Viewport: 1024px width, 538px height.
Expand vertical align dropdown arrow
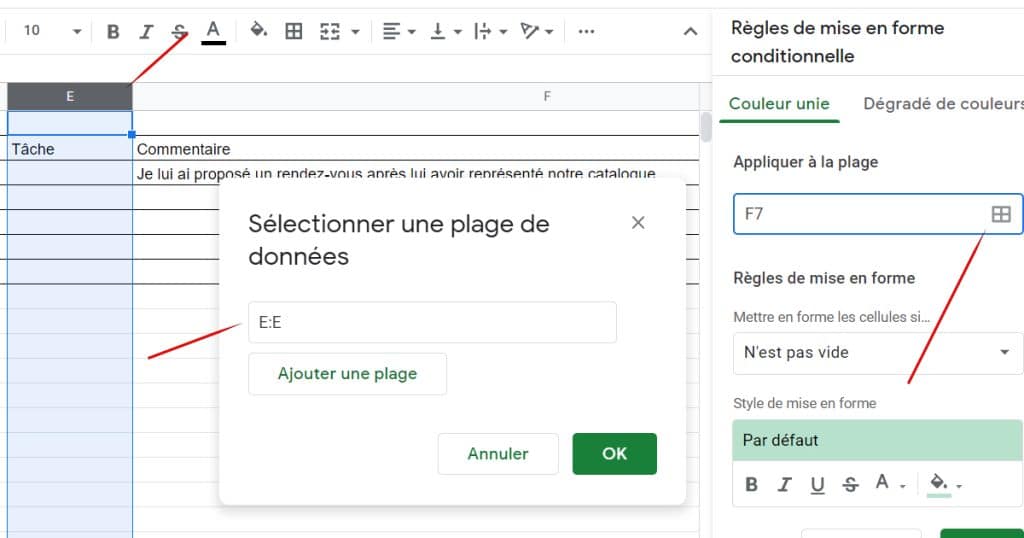pos(457,31)
